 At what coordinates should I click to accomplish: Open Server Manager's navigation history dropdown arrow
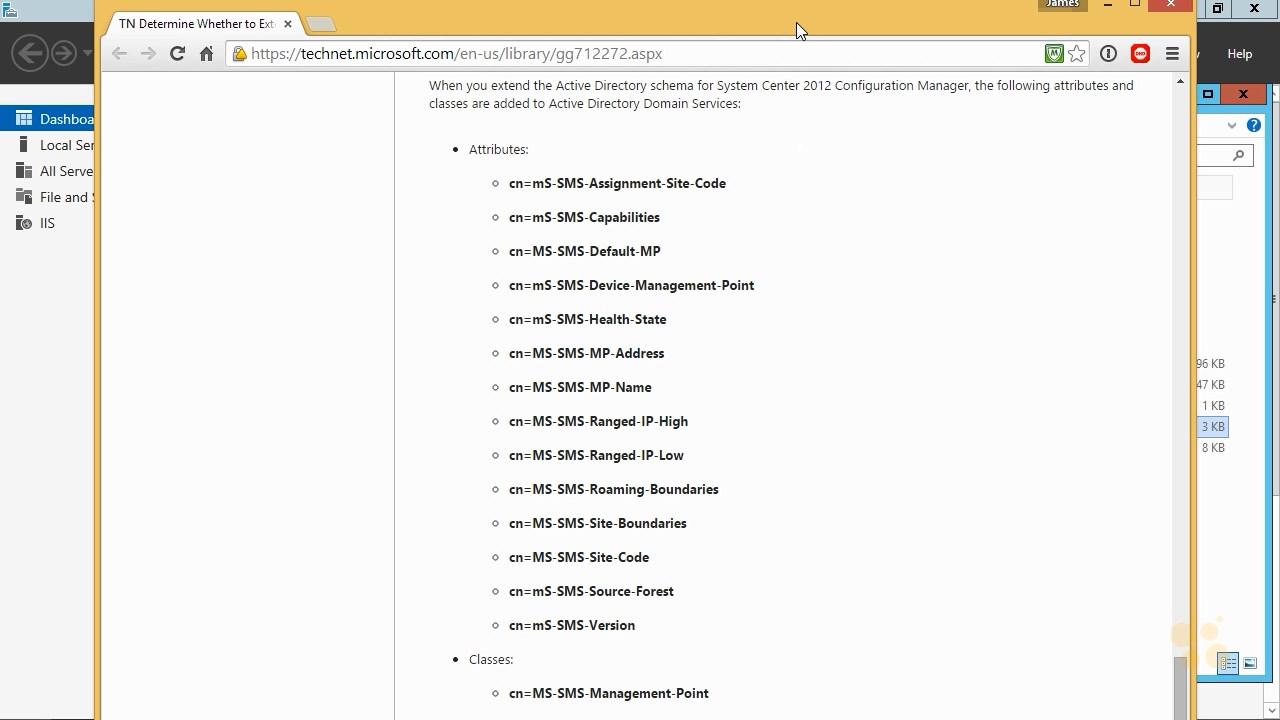pyautogui.click(x=88, y=52)
